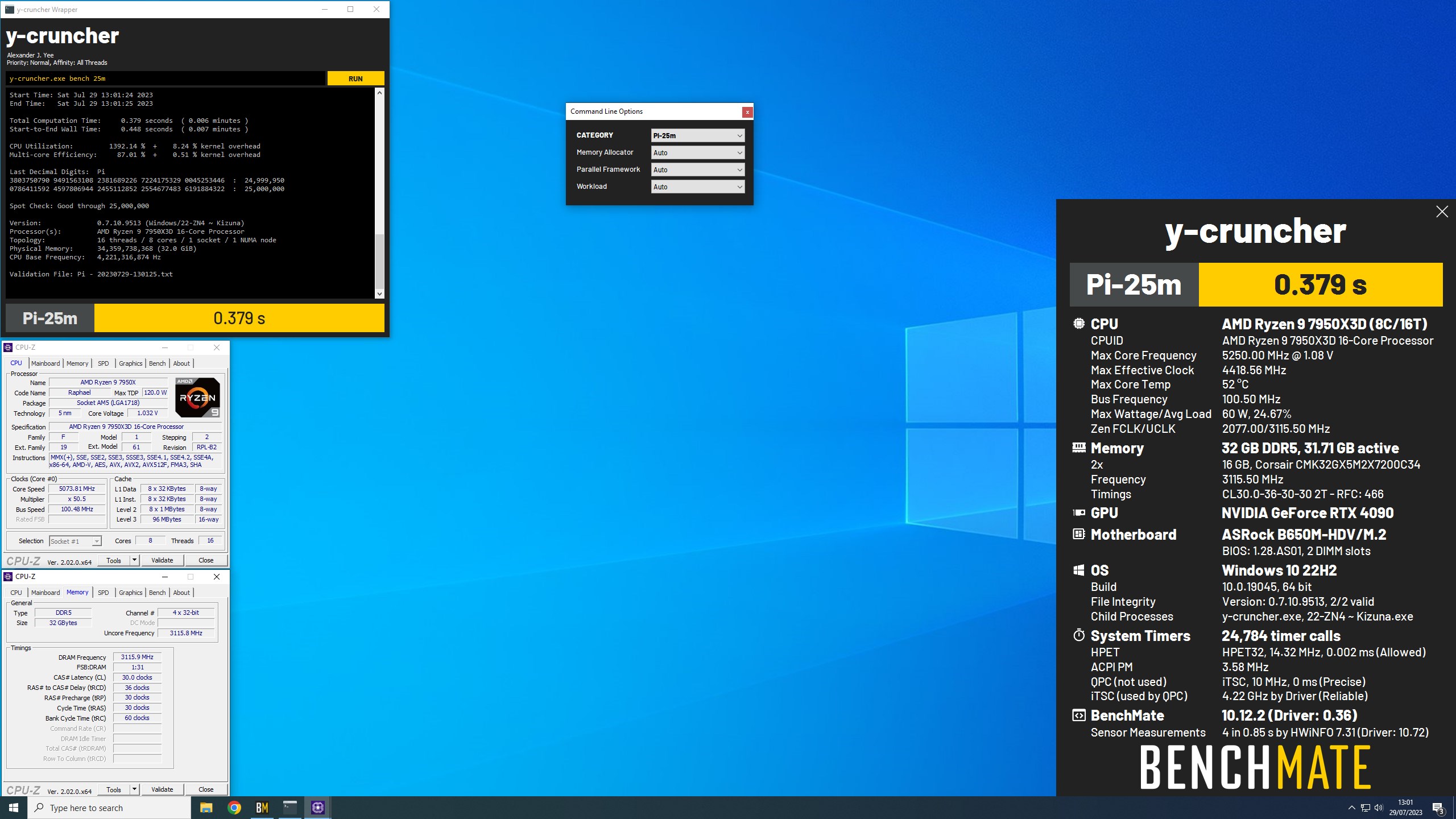Expand Tools dropdown arrow in lower CPU-Z window

pos(134,789)
